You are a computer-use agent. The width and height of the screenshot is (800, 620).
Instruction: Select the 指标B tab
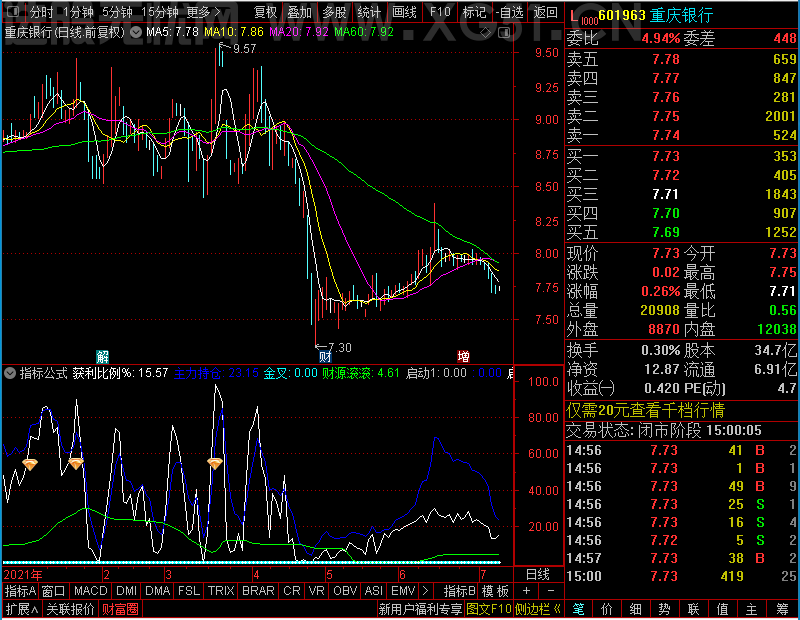point(460,591)
